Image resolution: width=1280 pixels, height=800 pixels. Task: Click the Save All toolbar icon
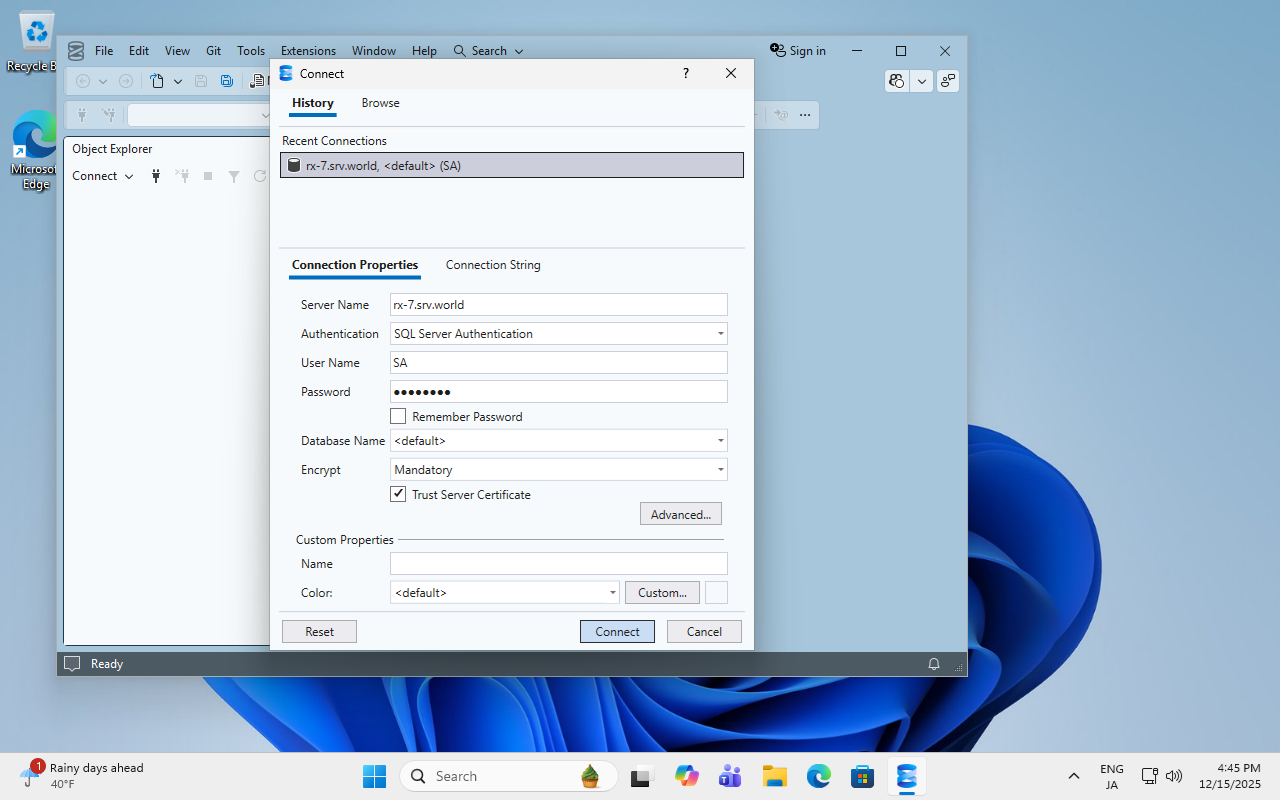coord(227,81)
